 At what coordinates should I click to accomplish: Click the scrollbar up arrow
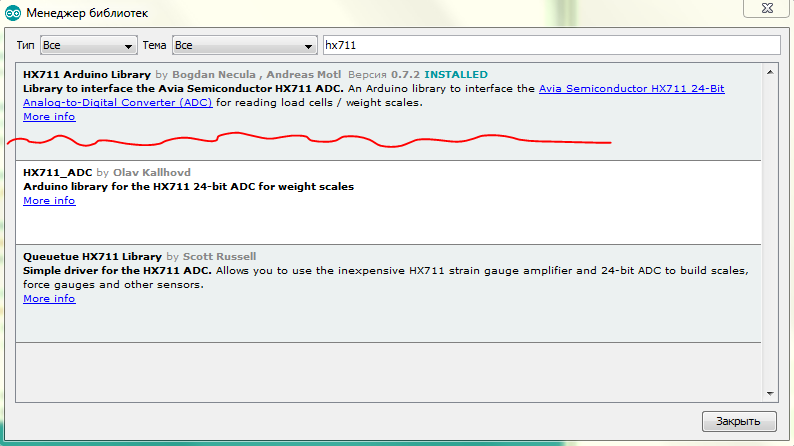pyautogui.click(x=770, y=72)
